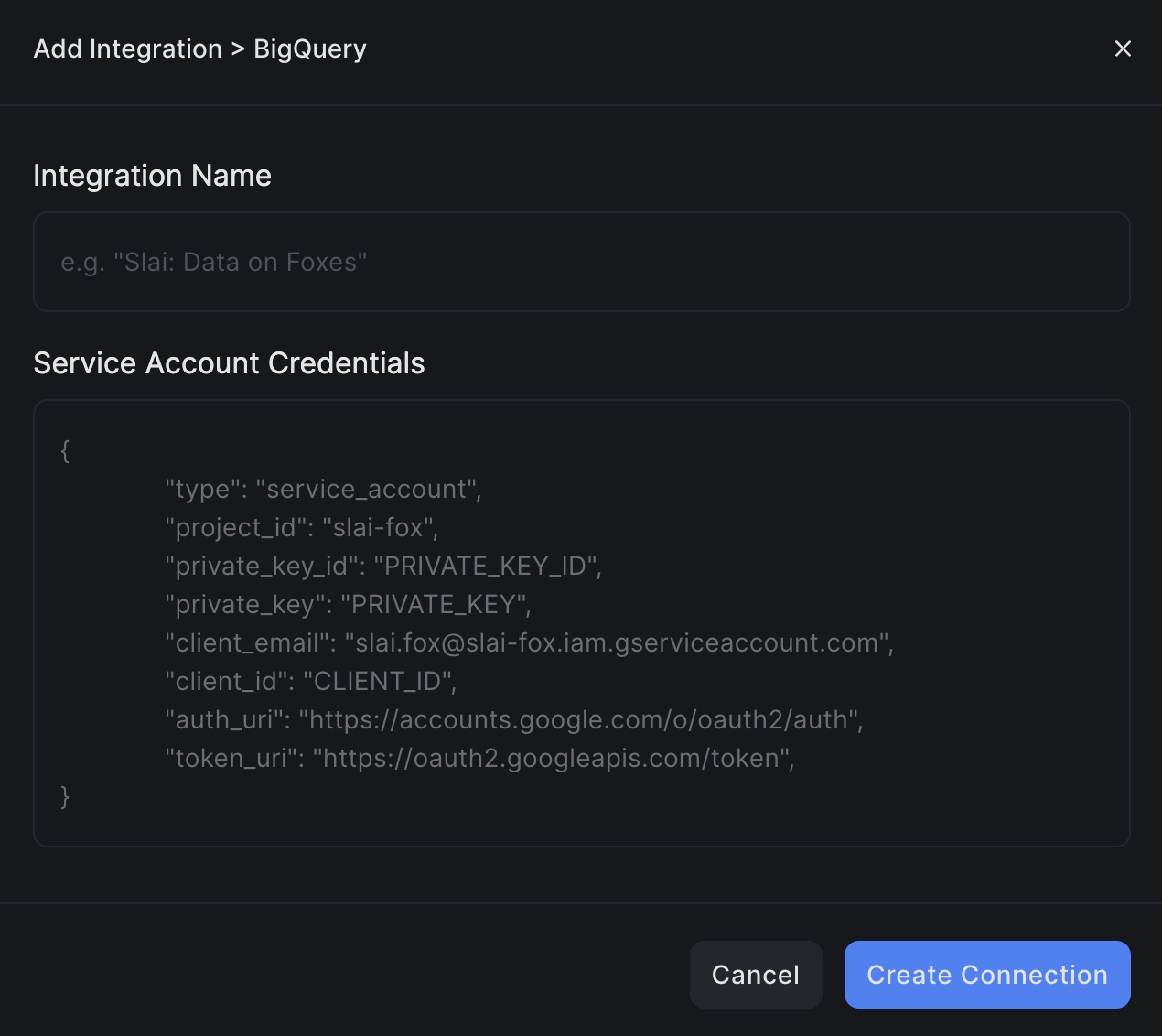
Task: Click the X icon in the dialog header
Action: (1123, 49)
